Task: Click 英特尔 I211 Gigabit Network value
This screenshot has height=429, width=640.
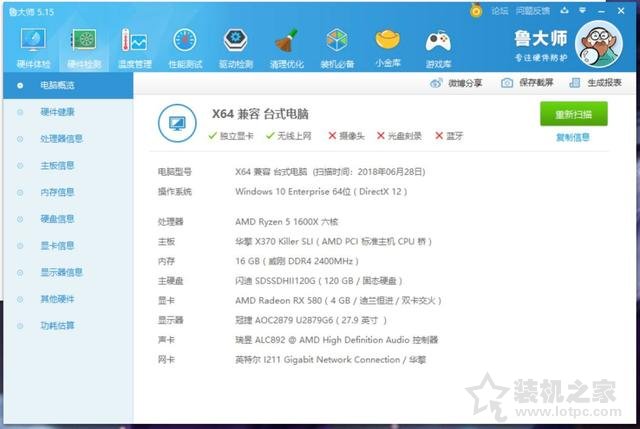Action: 331,360
